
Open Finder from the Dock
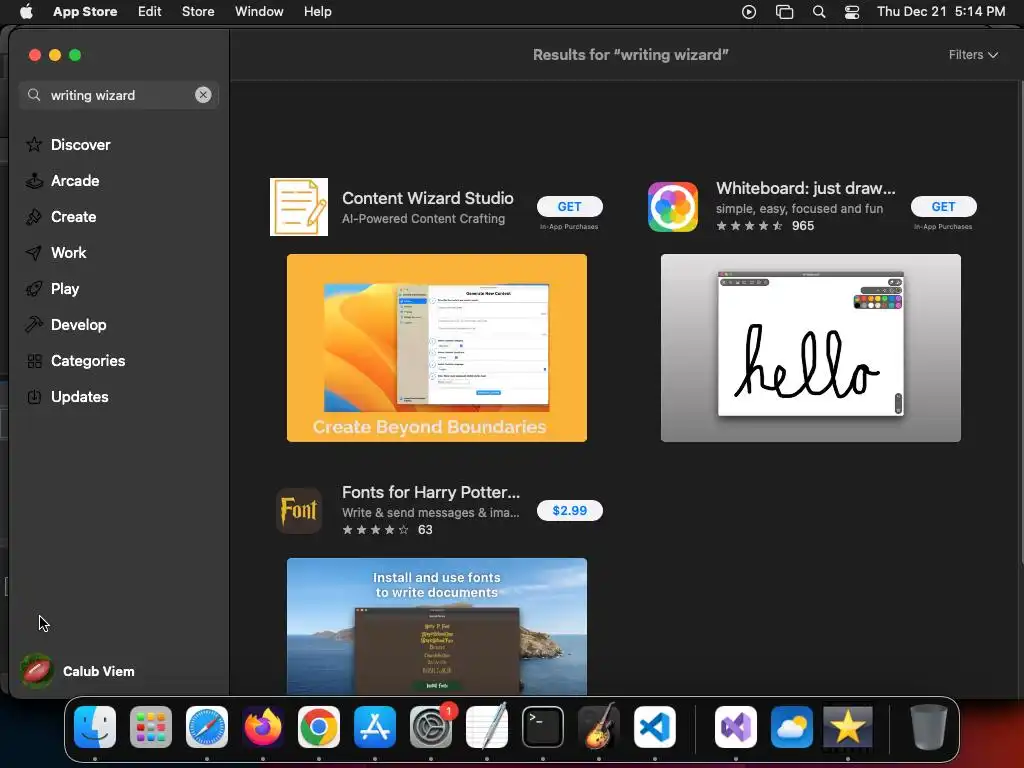point(95,727)
